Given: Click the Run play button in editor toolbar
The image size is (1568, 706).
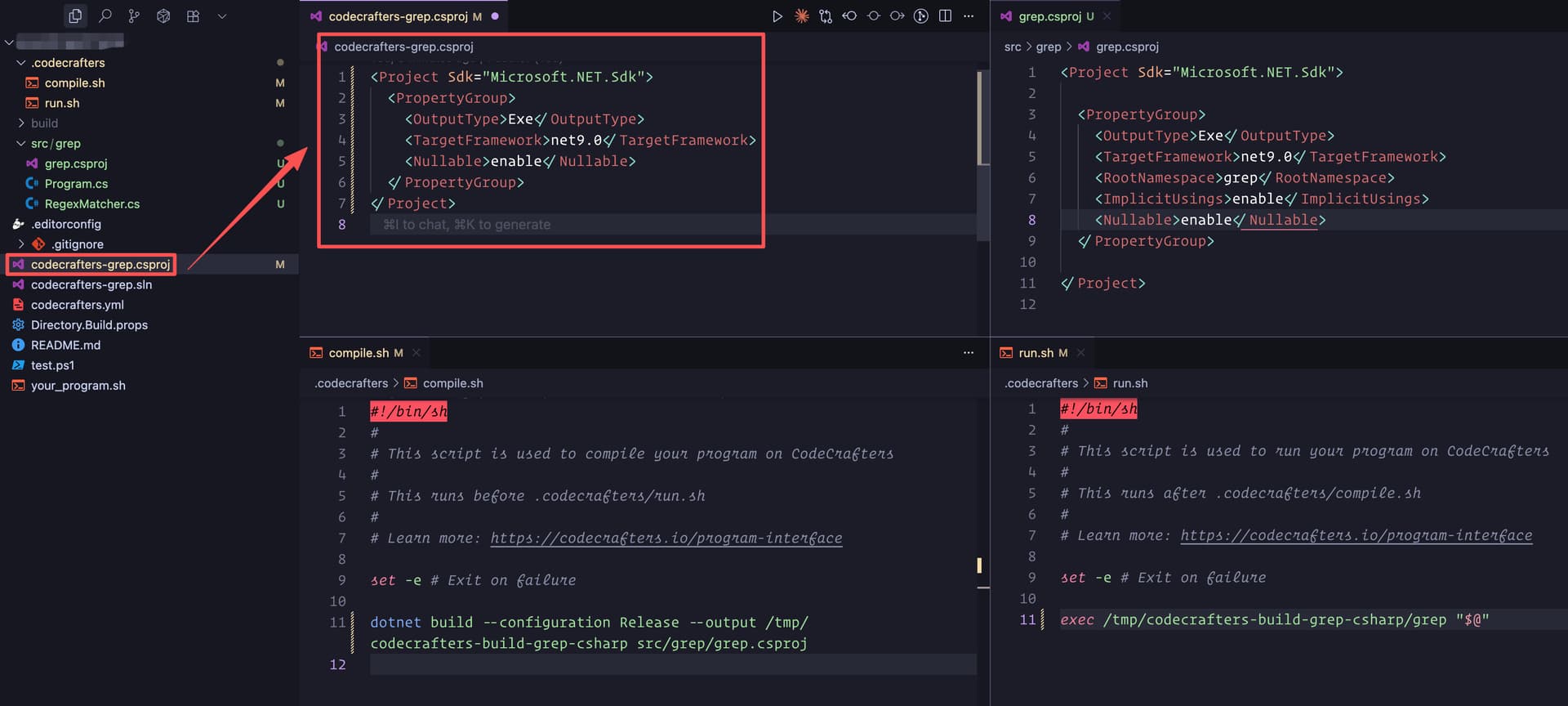Looking at the screenshot, I should click(777, 16).
